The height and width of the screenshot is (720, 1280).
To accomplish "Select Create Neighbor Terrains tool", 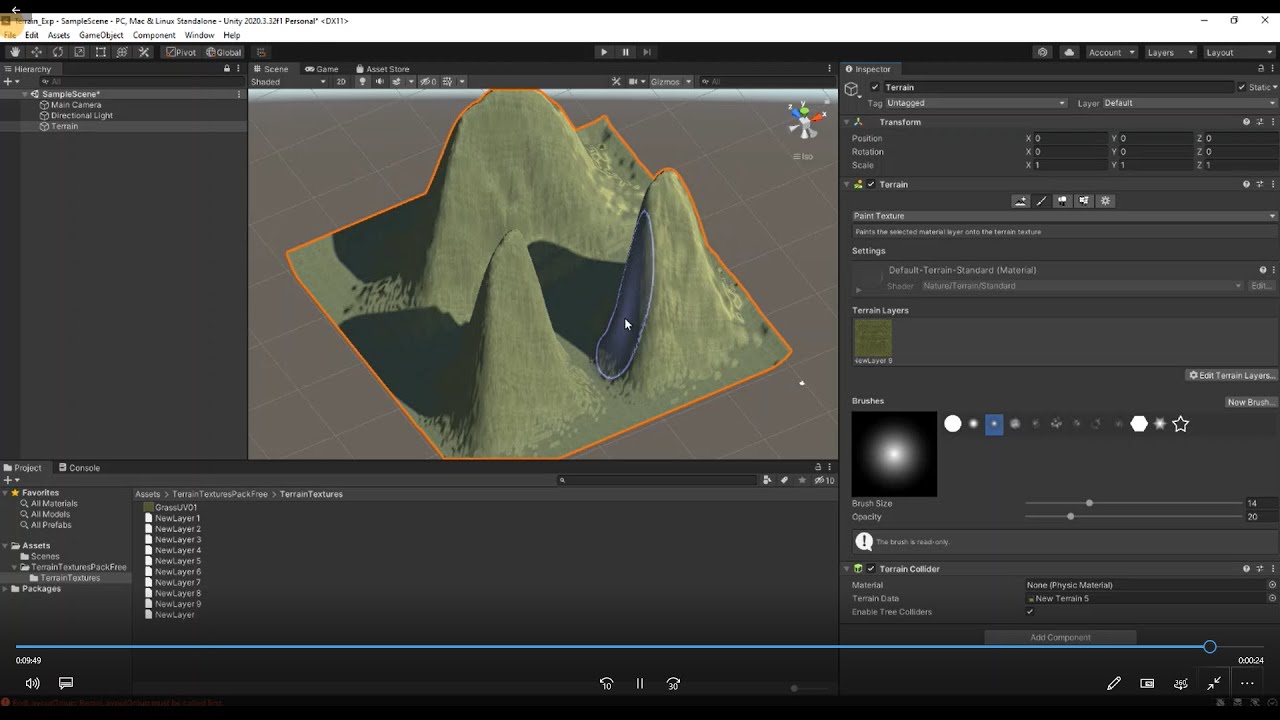I will [1020, 201].
